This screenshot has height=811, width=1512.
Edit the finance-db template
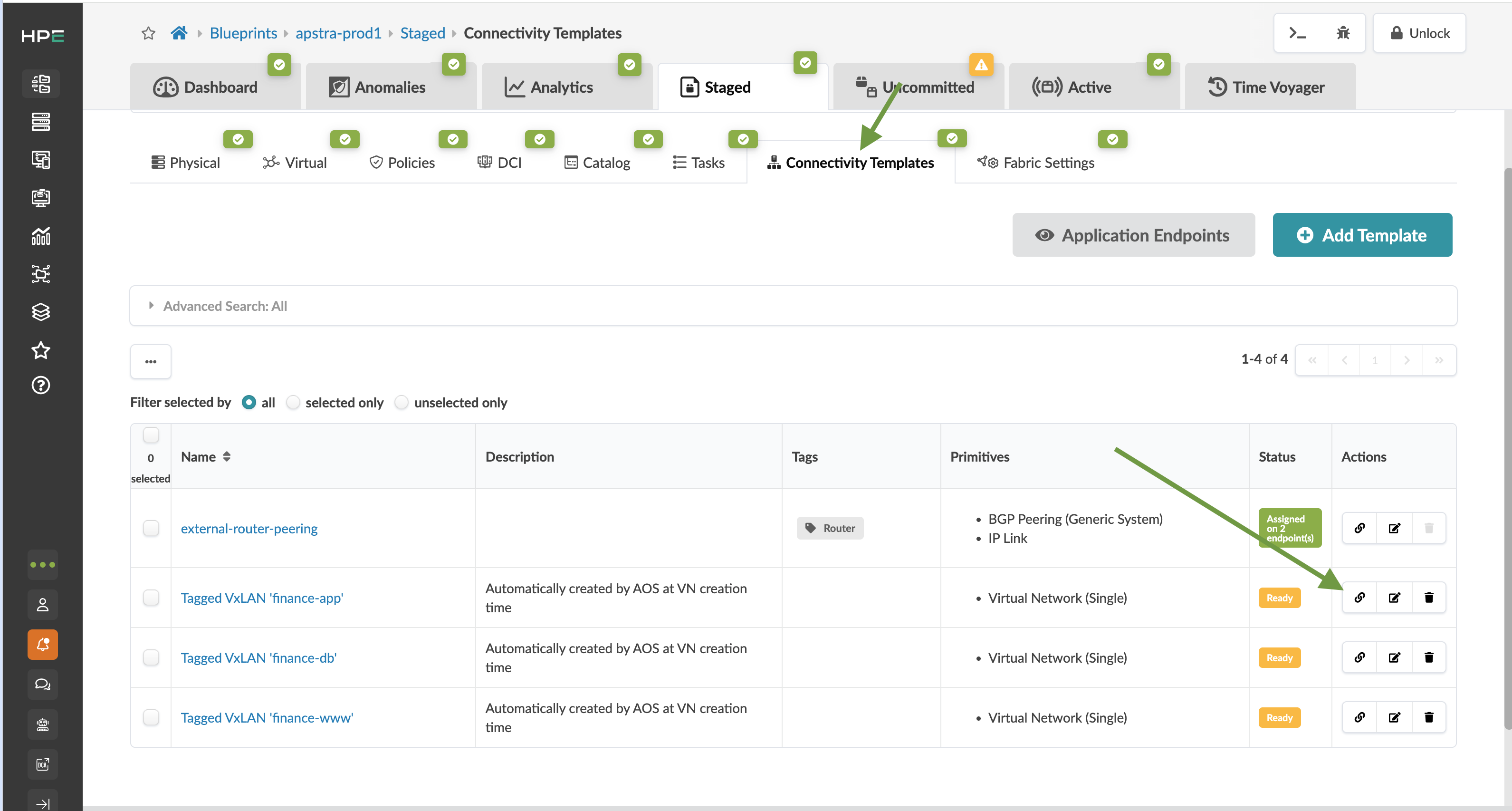click(1394, 658)
